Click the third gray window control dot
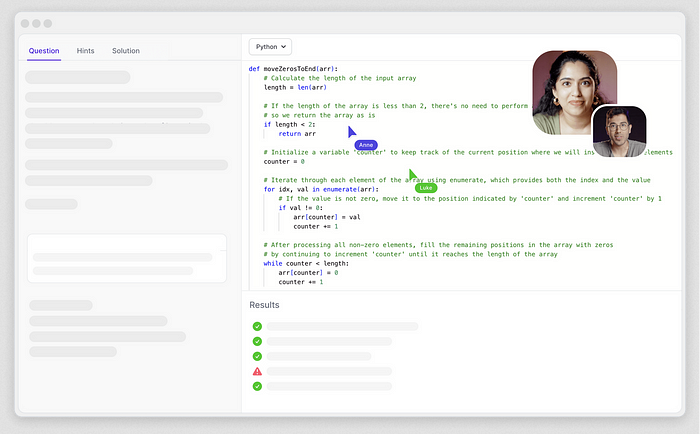Screen dimensions: 700x434 [x=48, y=23]
